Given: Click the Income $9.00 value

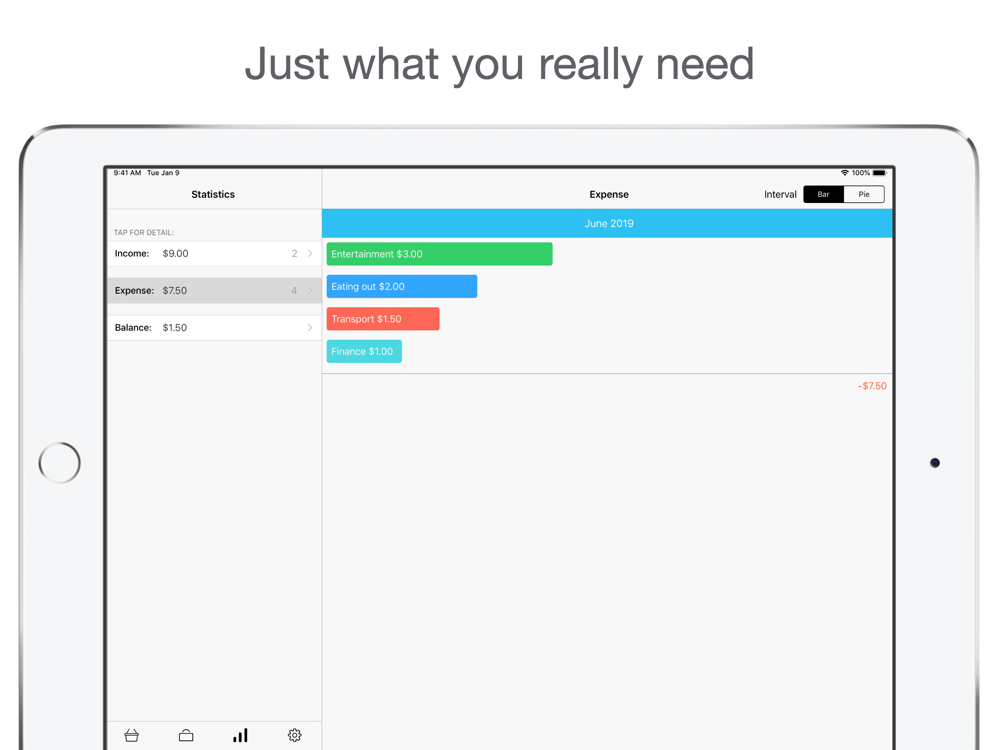Looking at the screenshot, I should [x=175, y=254].
